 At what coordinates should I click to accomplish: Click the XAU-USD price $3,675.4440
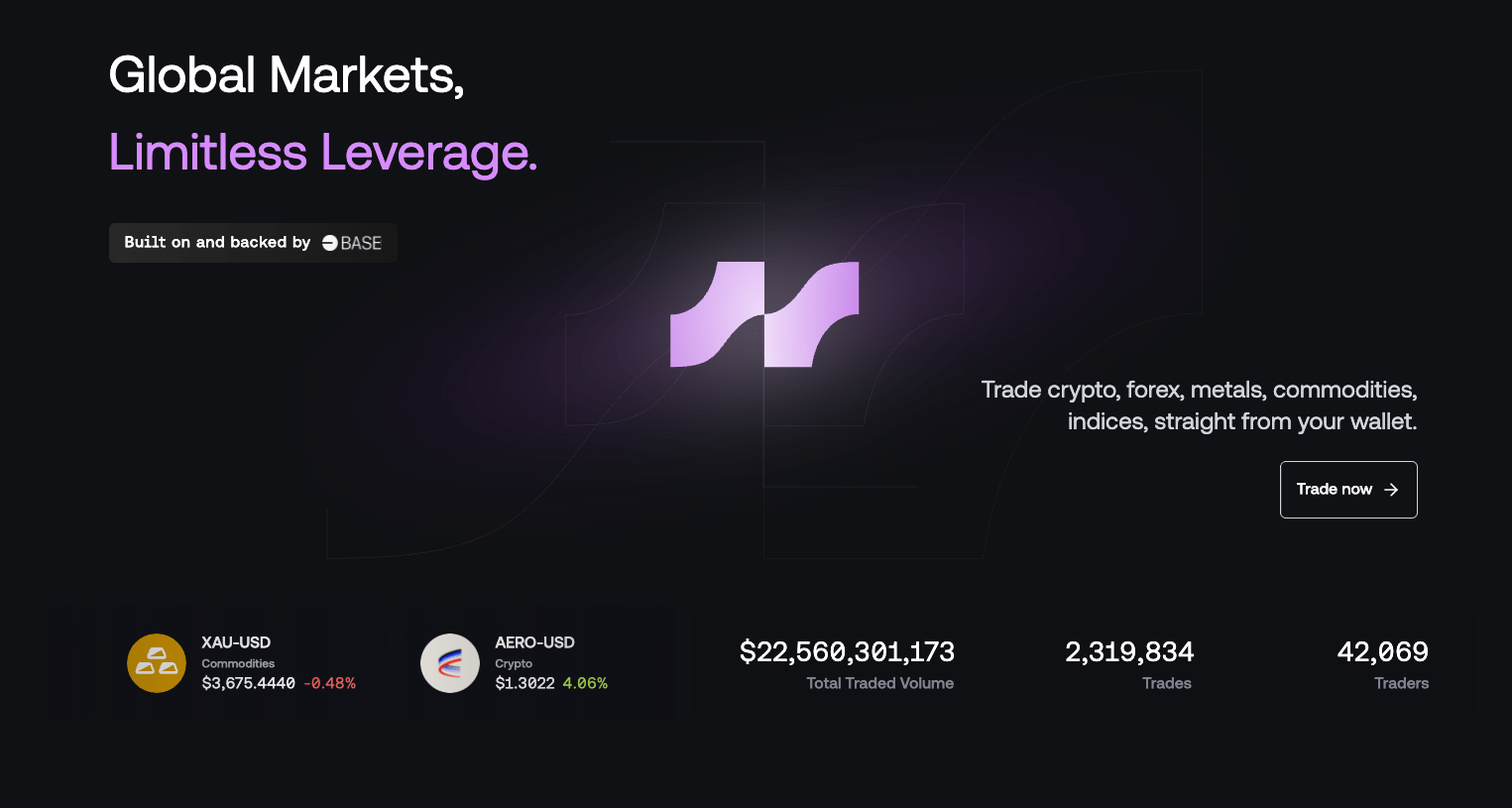[248, 683]
